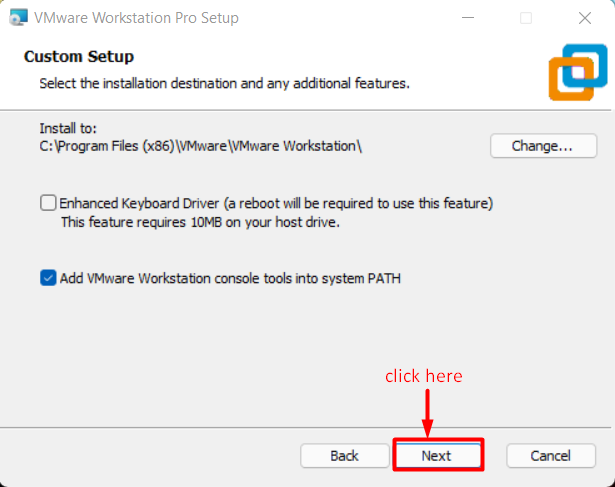Click the "requires 10MB" feature note

point(200,222)
